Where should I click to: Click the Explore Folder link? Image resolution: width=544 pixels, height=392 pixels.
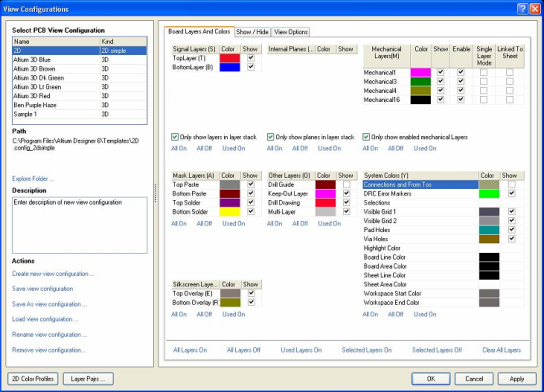[x=33, y=179]
